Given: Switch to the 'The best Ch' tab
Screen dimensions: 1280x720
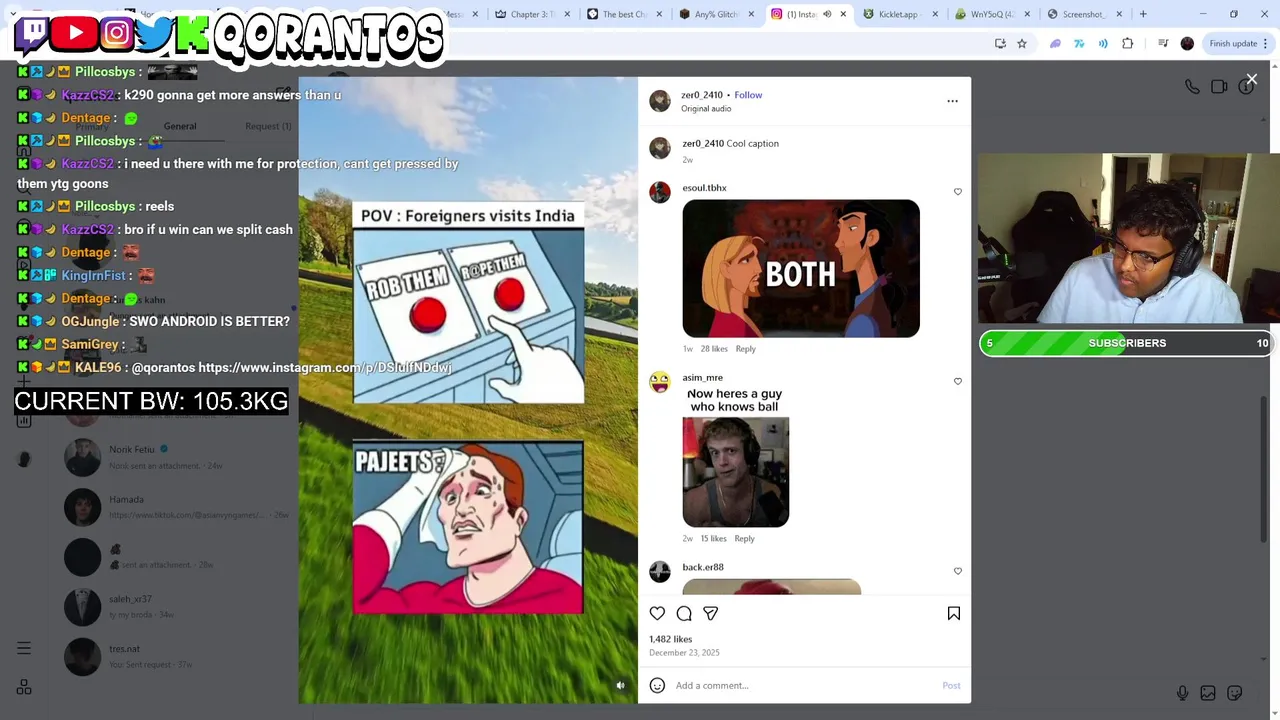Looking at the screenshot, I should click(625, 14).
